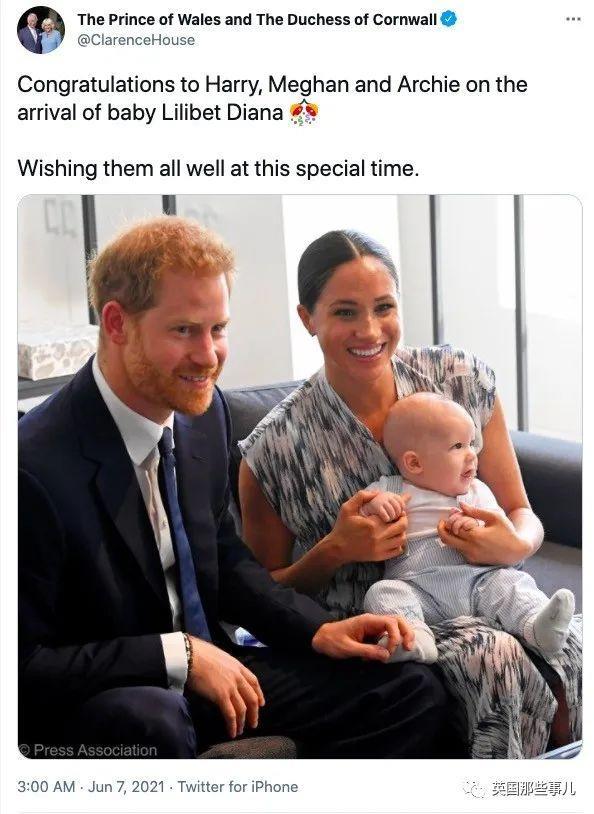Visit the @ClarenceHouse handle link
The image size is (594, 814).
point(136,40)
